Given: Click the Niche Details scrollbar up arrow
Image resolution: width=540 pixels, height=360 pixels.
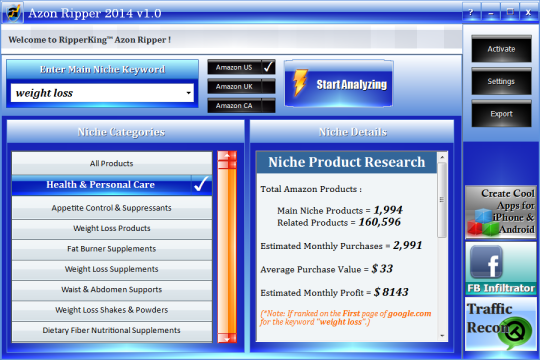Looking at the screenshot, I should pos(442,157).
